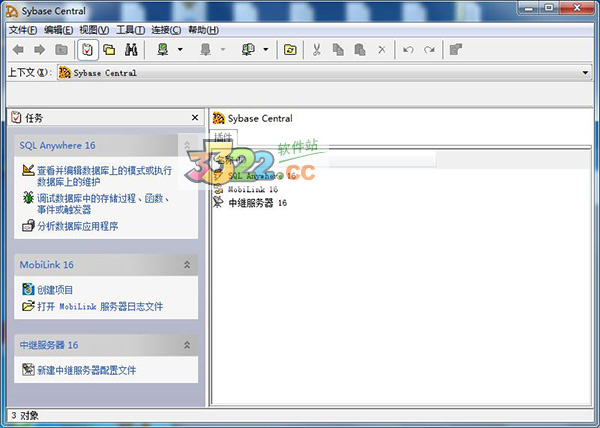Open the Connect icon dropdown arrow
600x428 pixels.
[180, 50]
